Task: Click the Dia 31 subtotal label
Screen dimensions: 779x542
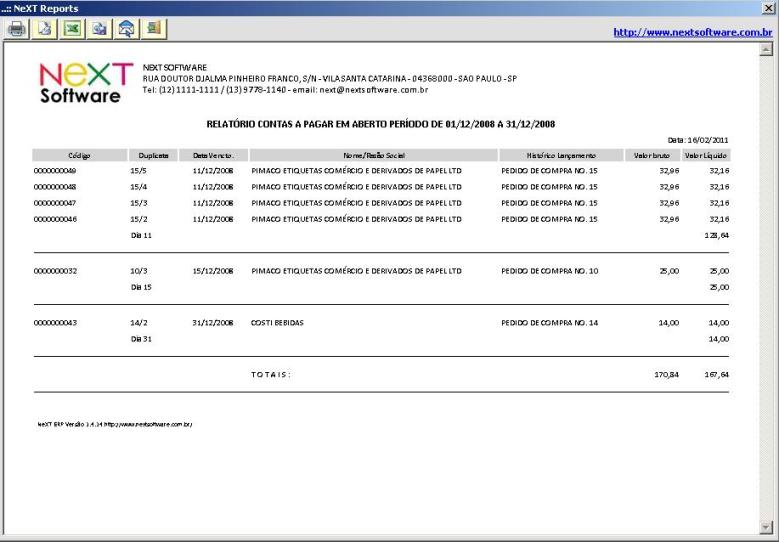Action: [x=141, y=339]
